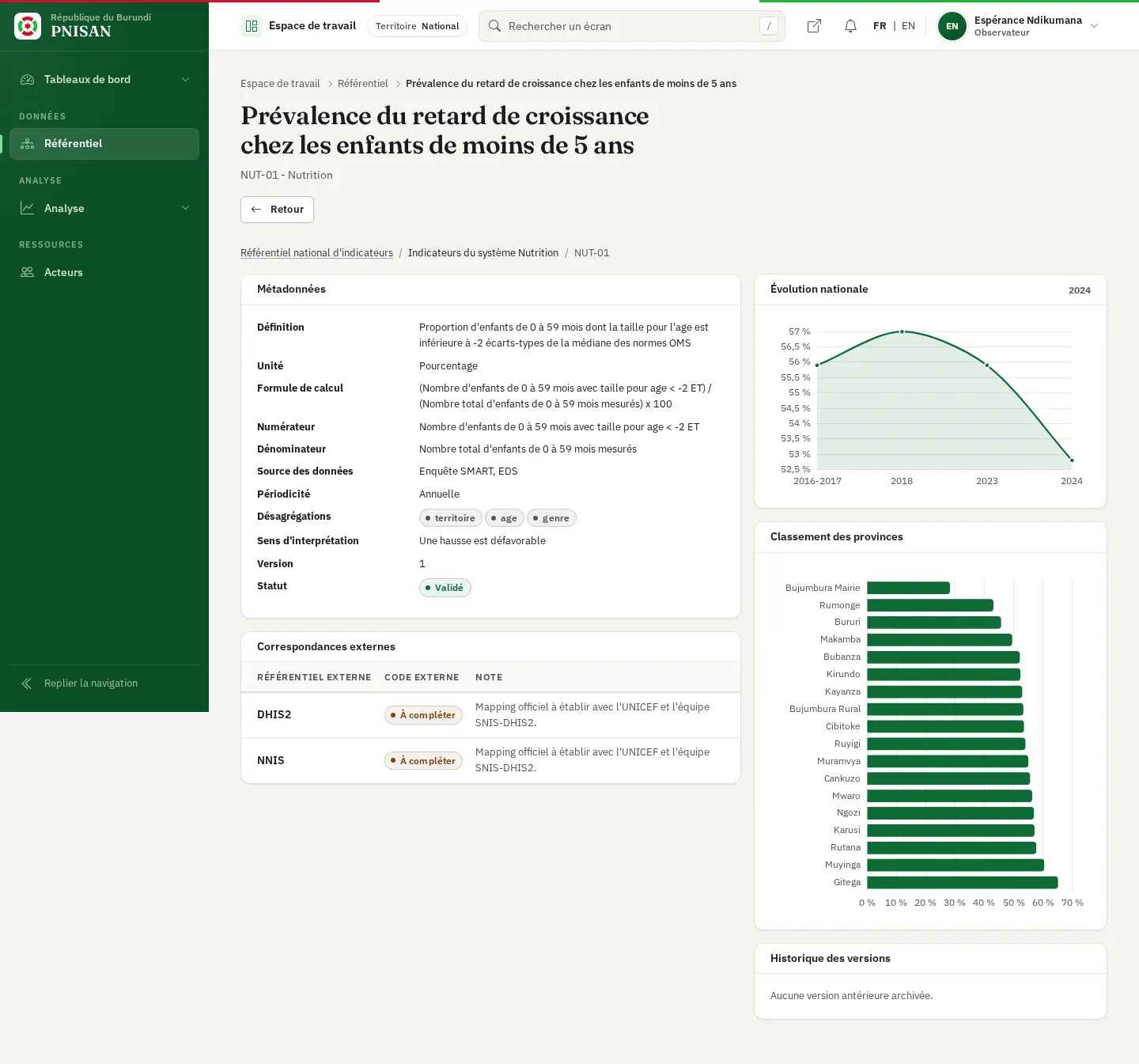This screenshot has width=1139, height=1064.
Task: Click the Validé status badge
Action: 445,588
